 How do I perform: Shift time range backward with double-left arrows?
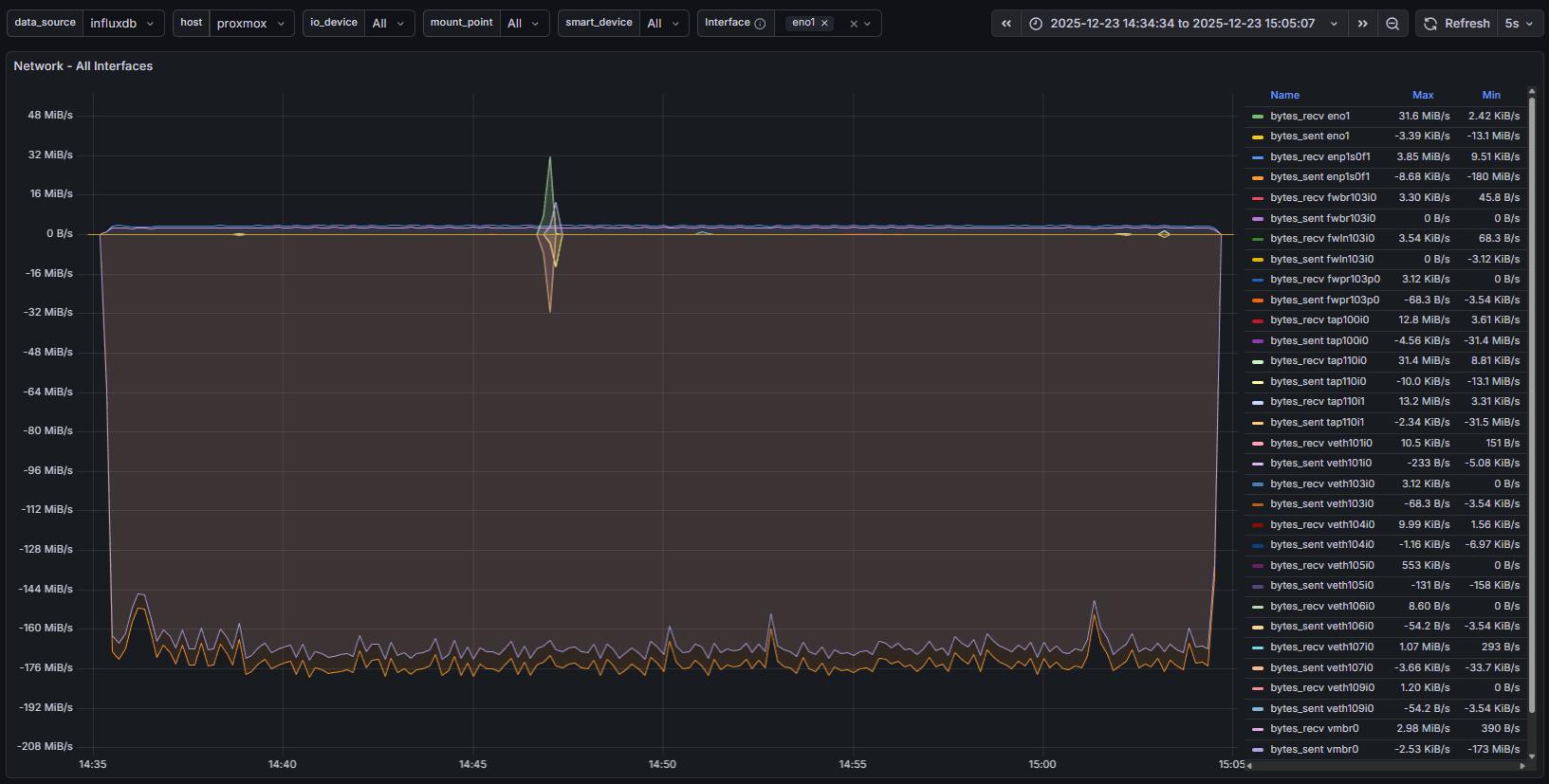(x=1006, y=24)
